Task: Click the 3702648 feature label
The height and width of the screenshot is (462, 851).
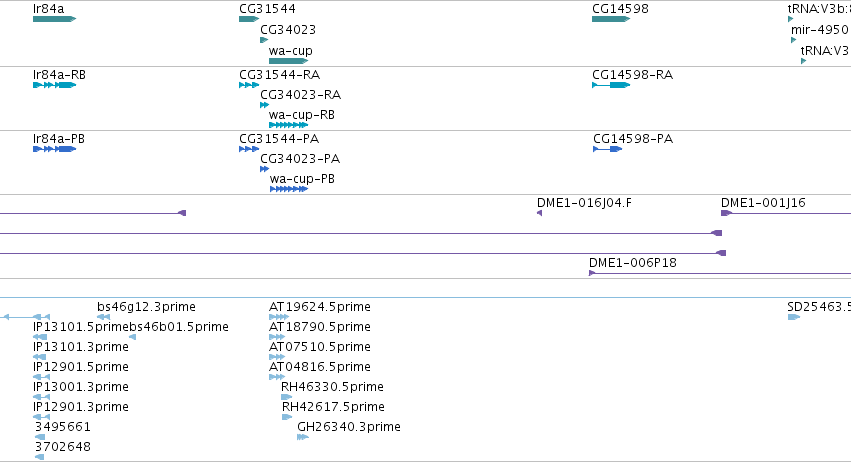Action: click(62, 447)
